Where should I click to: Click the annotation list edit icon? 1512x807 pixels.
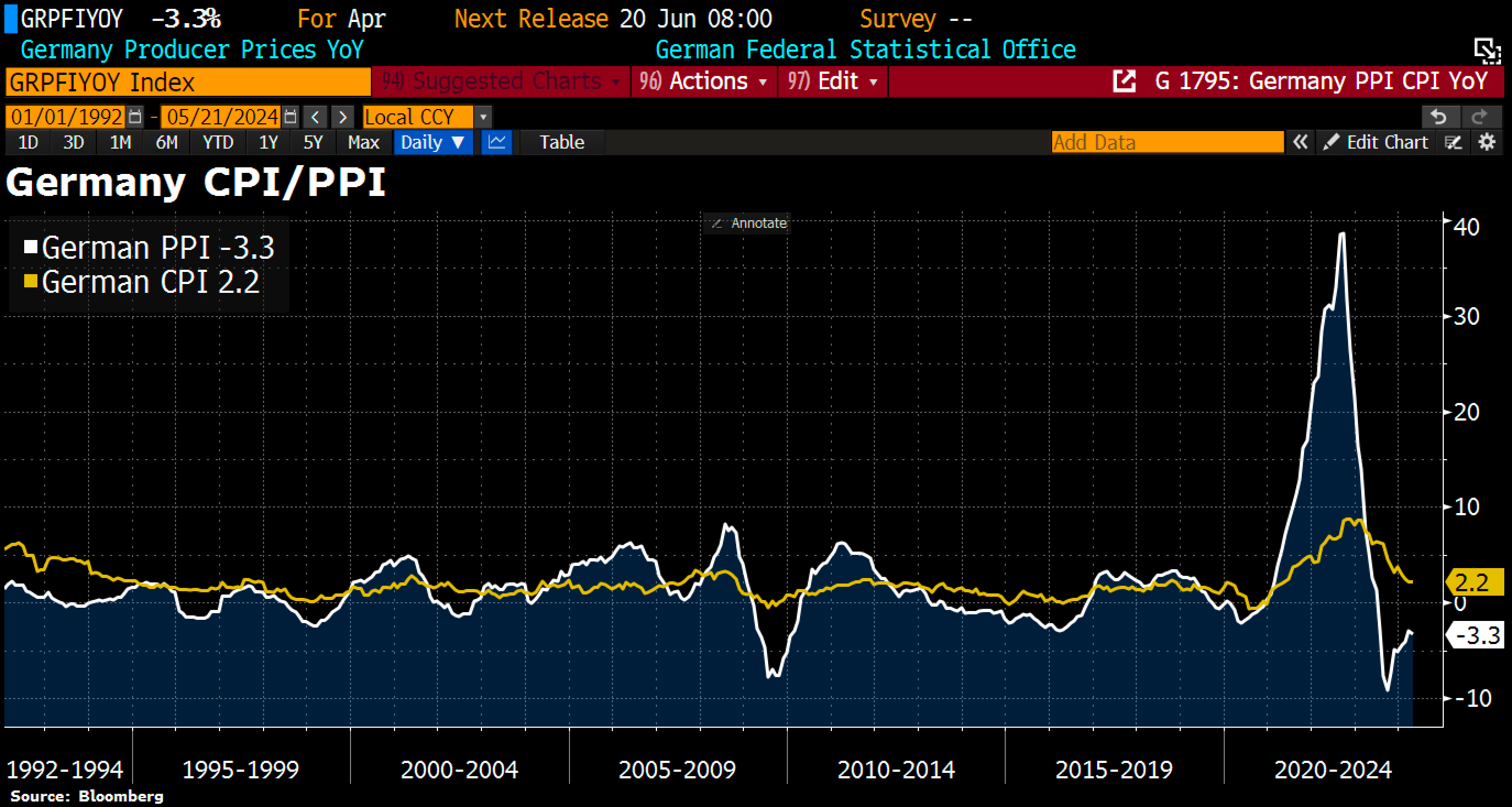point(1453,142)
